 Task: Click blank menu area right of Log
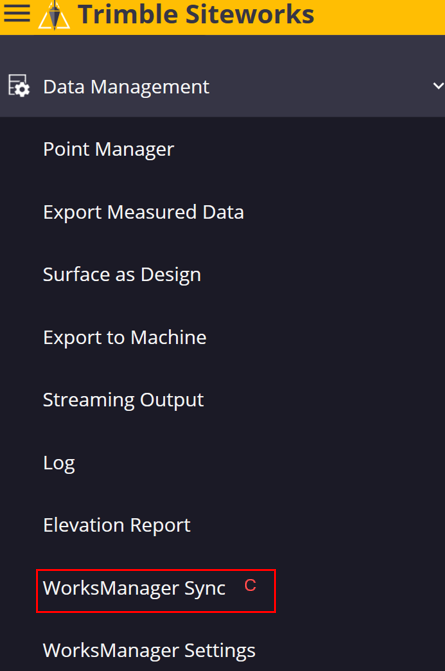click(x=257, y=463)
